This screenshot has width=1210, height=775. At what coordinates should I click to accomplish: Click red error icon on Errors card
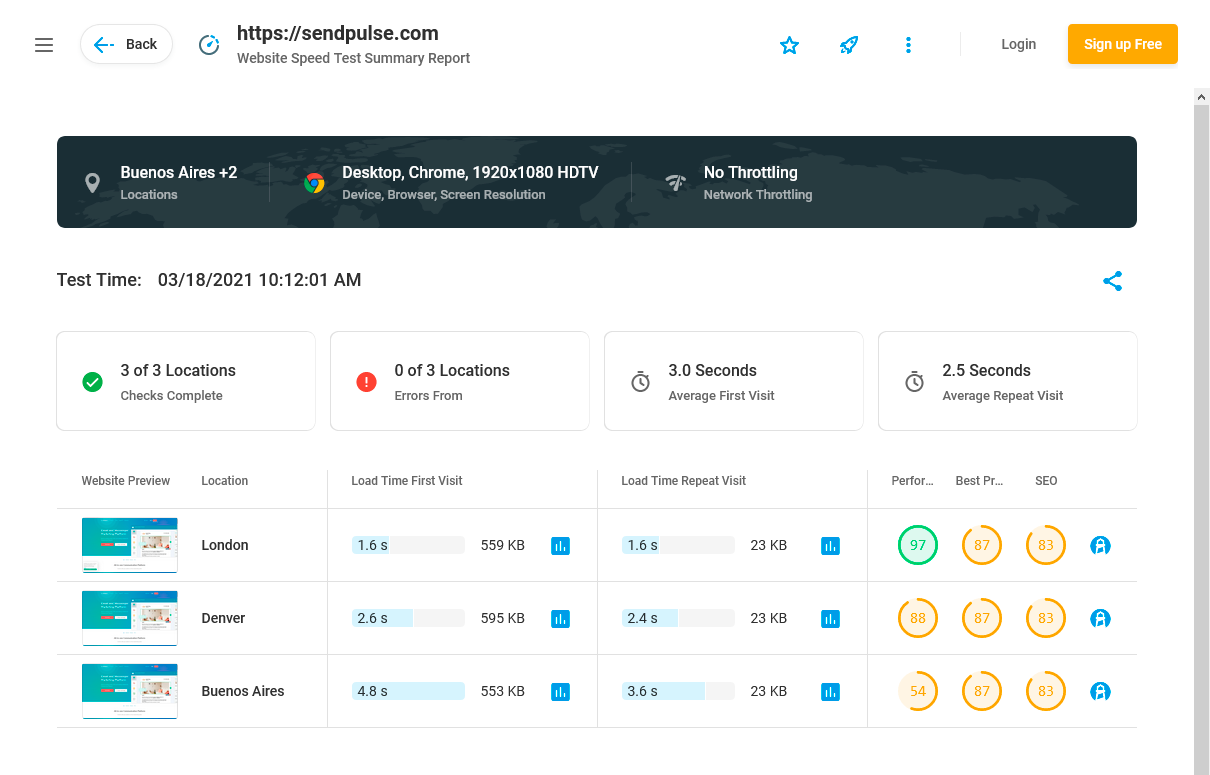[x=366, y=382]
